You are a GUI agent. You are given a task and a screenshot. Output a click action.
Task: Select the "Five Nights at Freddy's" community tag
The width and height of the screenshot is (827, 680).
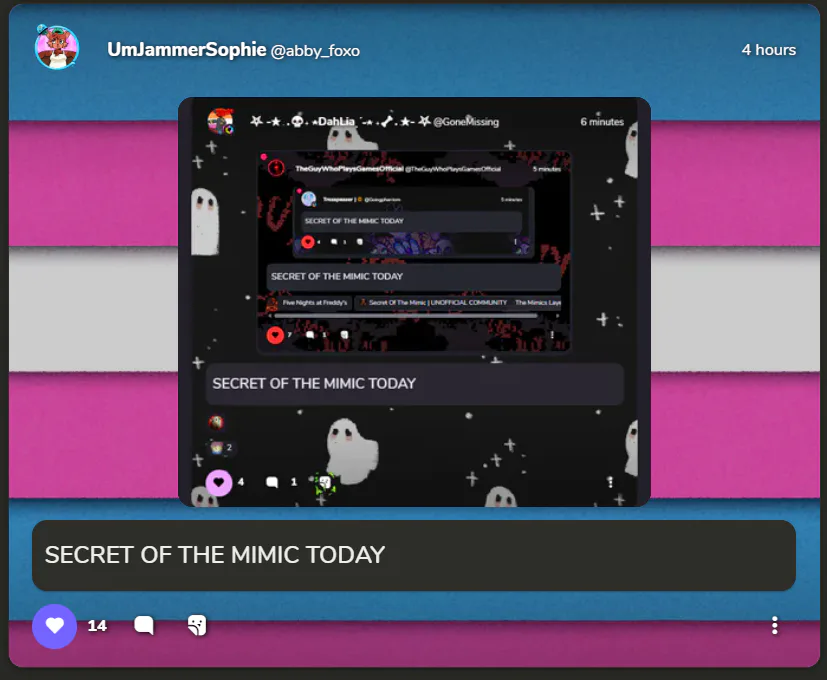307,302
